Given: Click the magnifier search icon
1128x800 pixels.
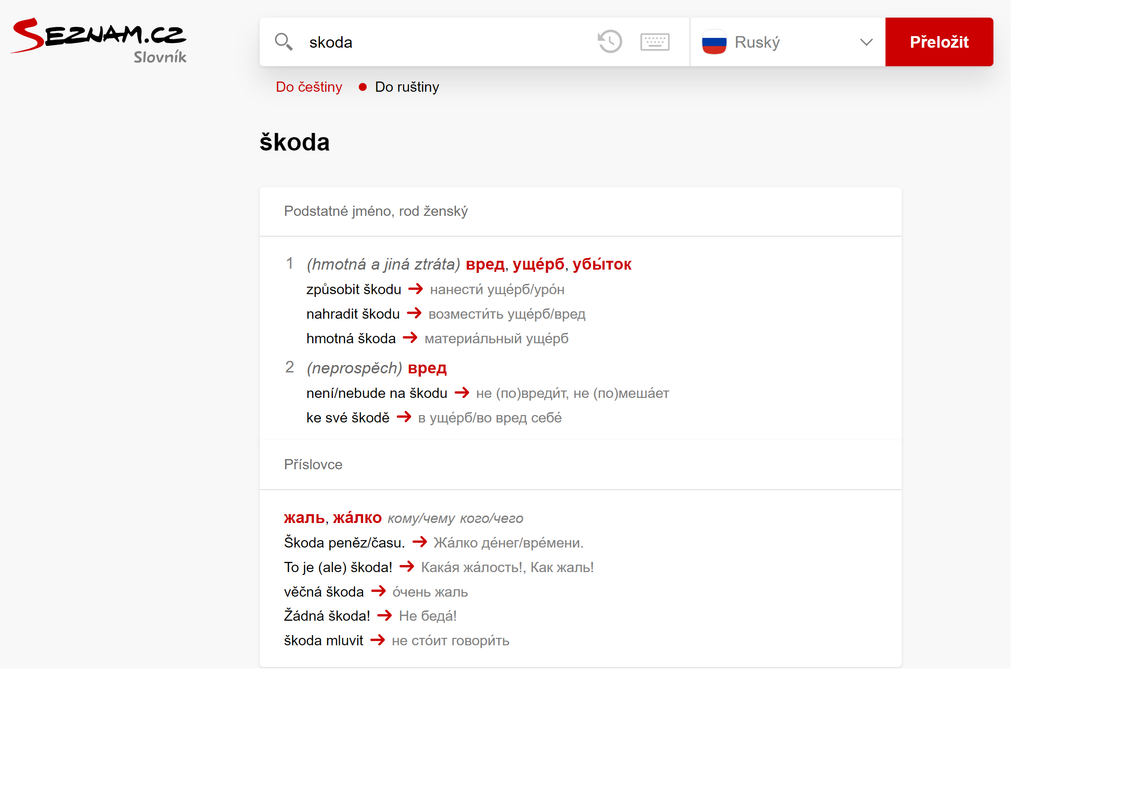Looking at the screenshot, I should tap(283, 42).
